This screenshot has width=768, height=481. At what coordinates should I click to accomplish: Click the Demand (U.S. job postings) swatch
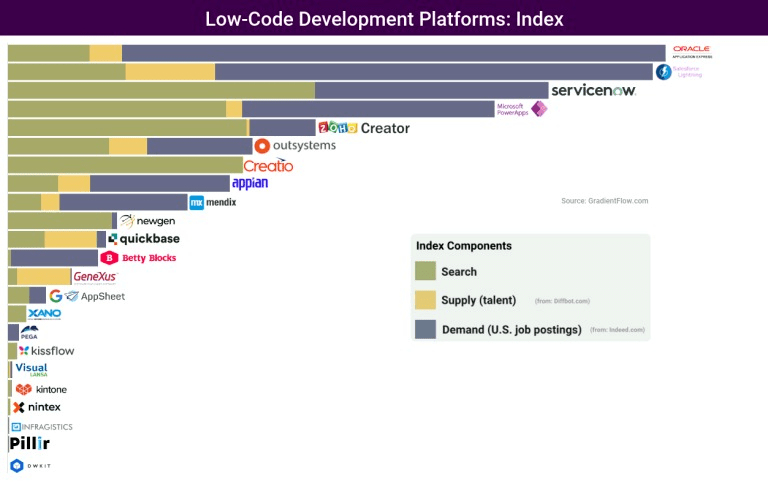pyautogui.click(x=425, y=329)
